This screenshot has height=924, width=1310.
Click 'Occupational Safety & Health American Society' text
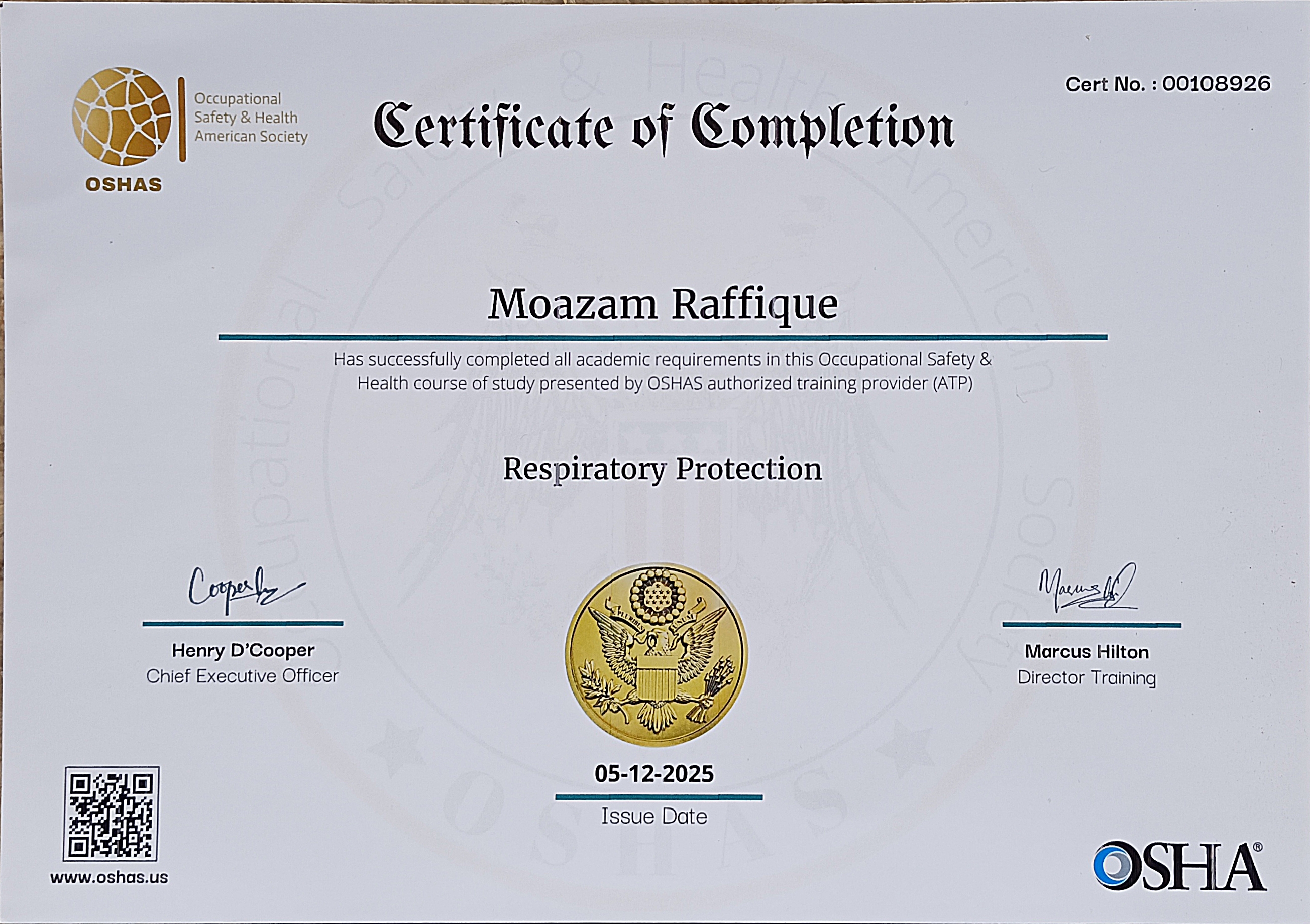pyautogui.click(x=251, y=118)
